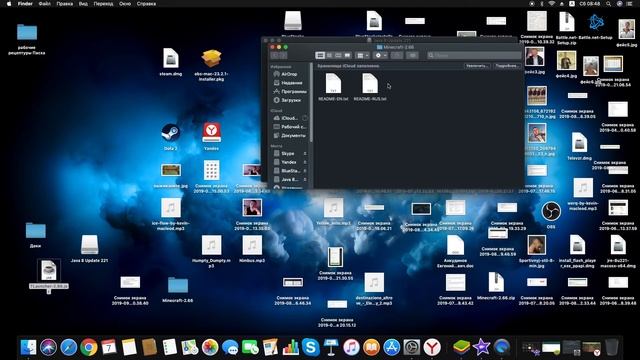The width and height of the screenshot is (640, 360).
Task: Select the Деки folder on desktop
Action: (x=36, y=234)
